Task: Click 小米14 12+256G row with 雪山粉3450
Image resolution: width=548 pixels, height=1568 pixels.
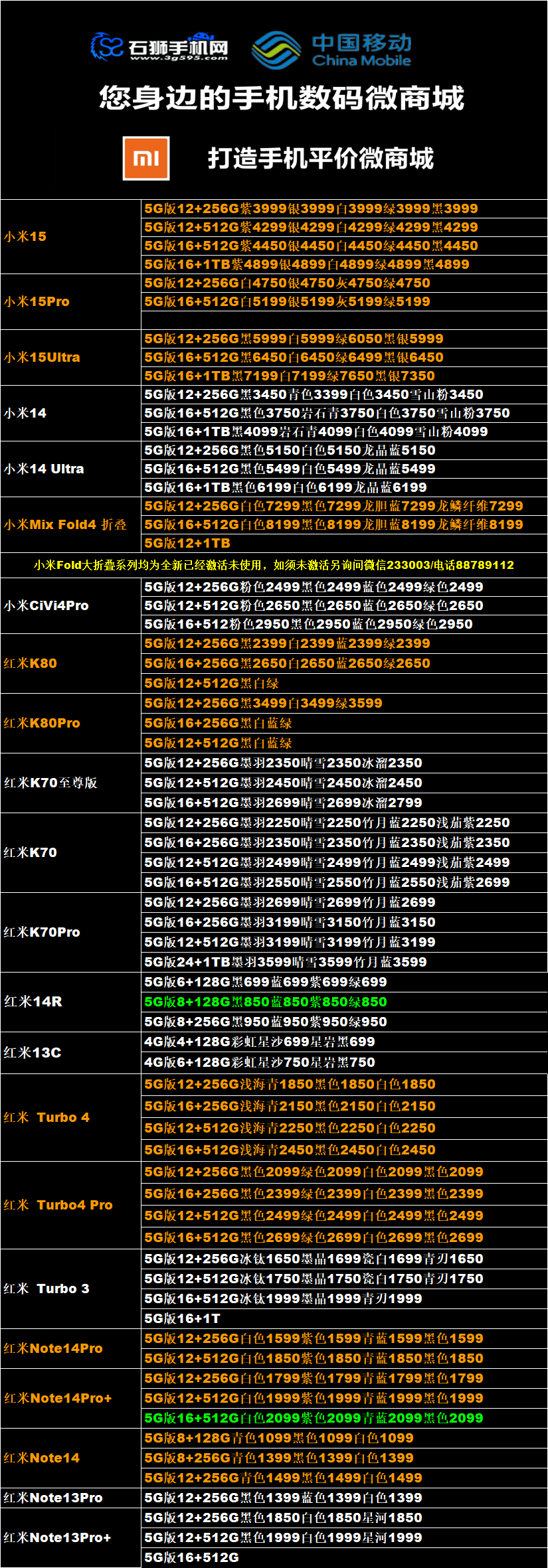Action: click(x=344, y=394)
